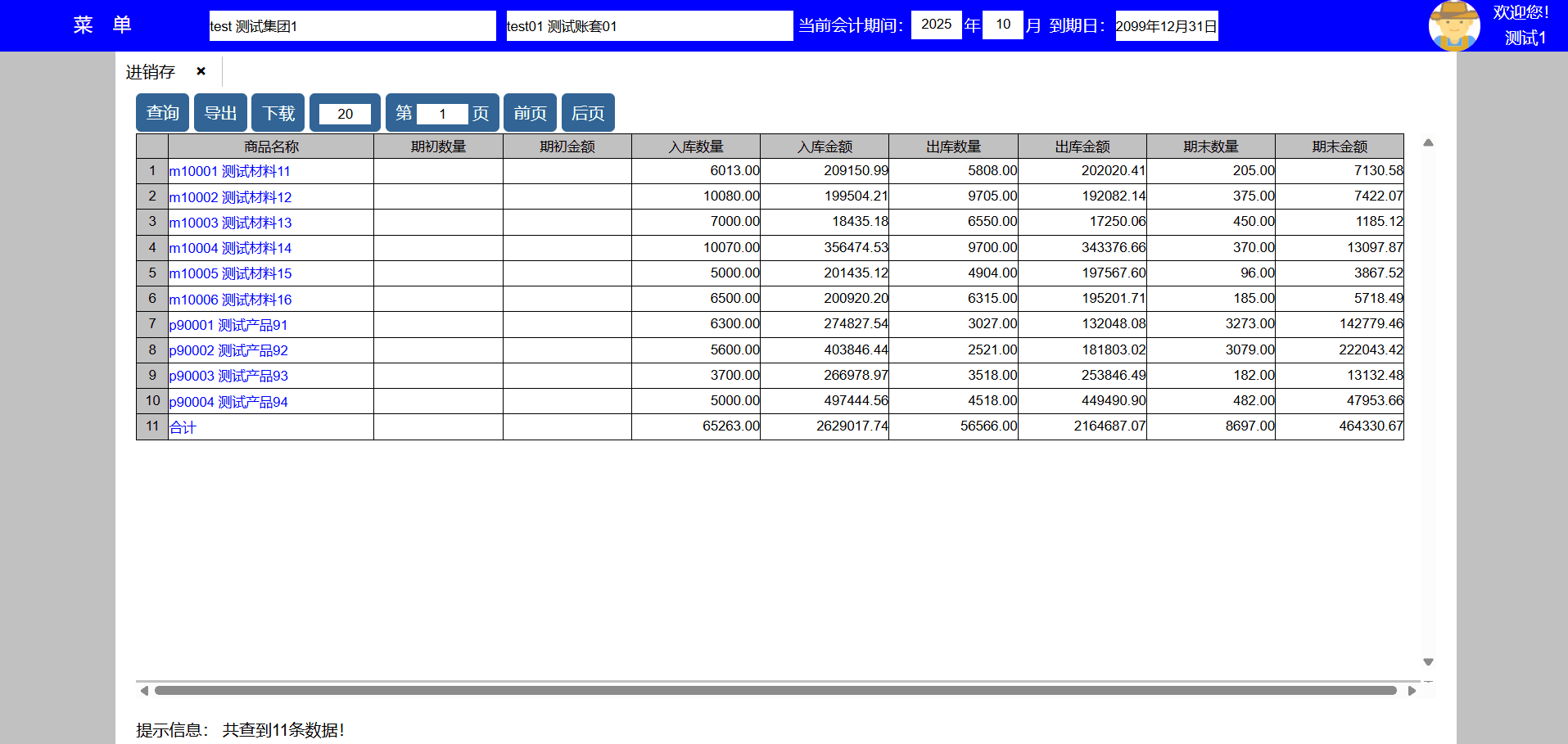
Task: Click the horizontal scrollbar track
Action: point(775,691)
